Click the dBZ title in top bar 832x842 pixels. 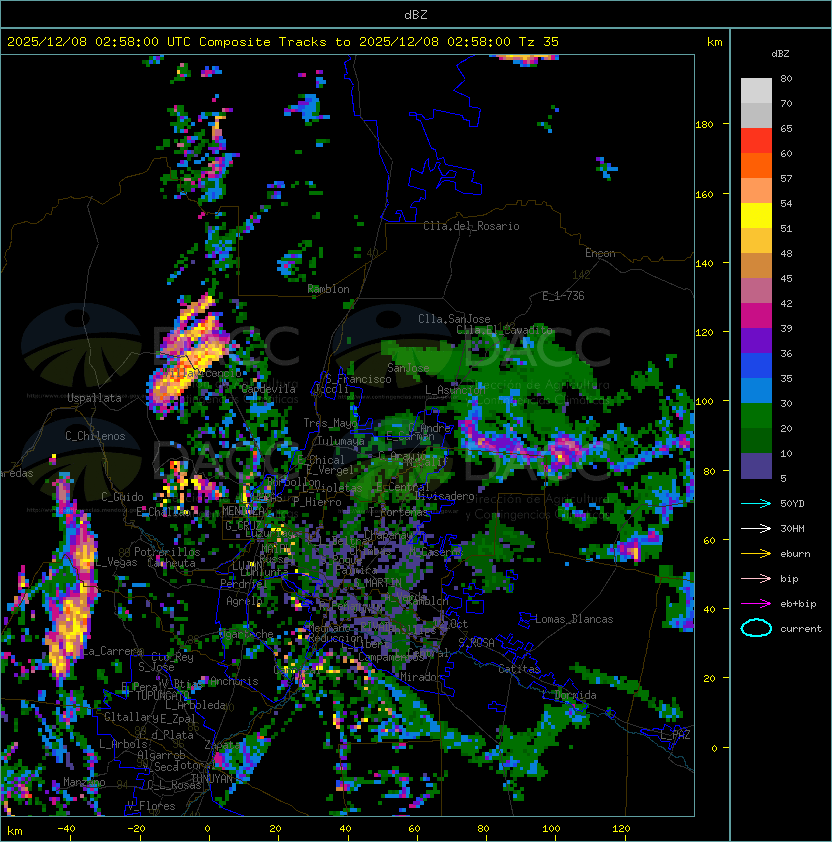coord(416,14)
